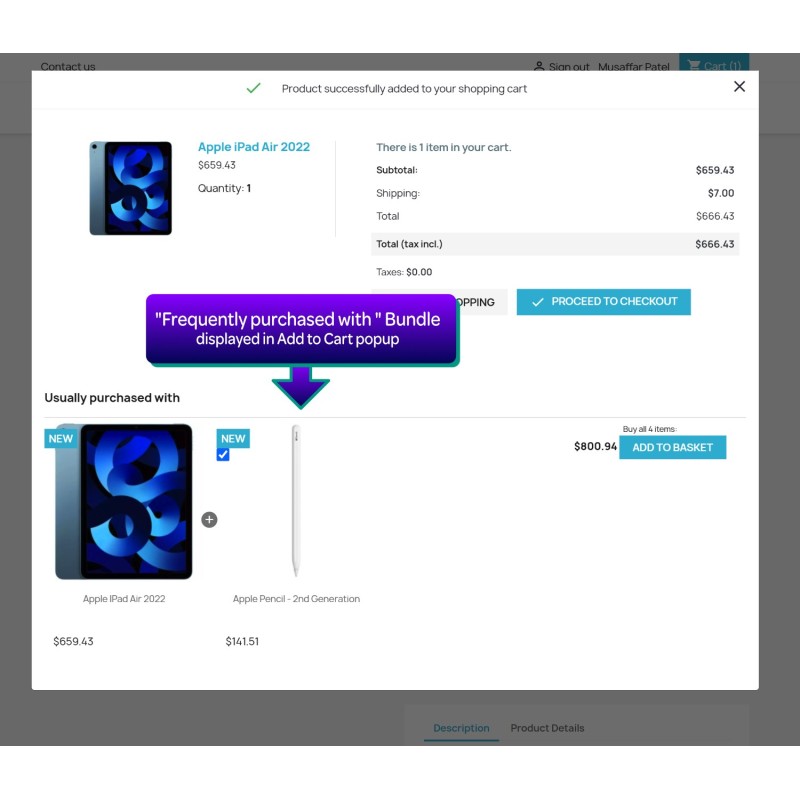Close the add-to-cart popup with the X
This screenshot has width=800, height=800.
click(739, 87)
